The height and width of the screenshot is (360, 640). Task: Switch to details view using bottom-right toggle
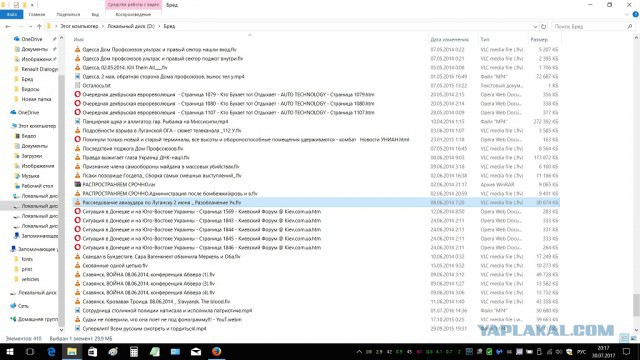624,338
